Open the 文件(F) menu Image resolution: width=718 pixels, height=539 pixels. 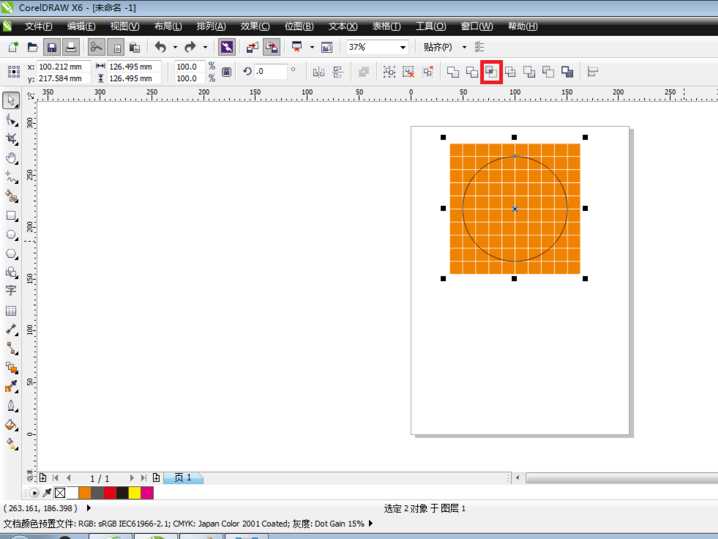click(x=38, y=26)
